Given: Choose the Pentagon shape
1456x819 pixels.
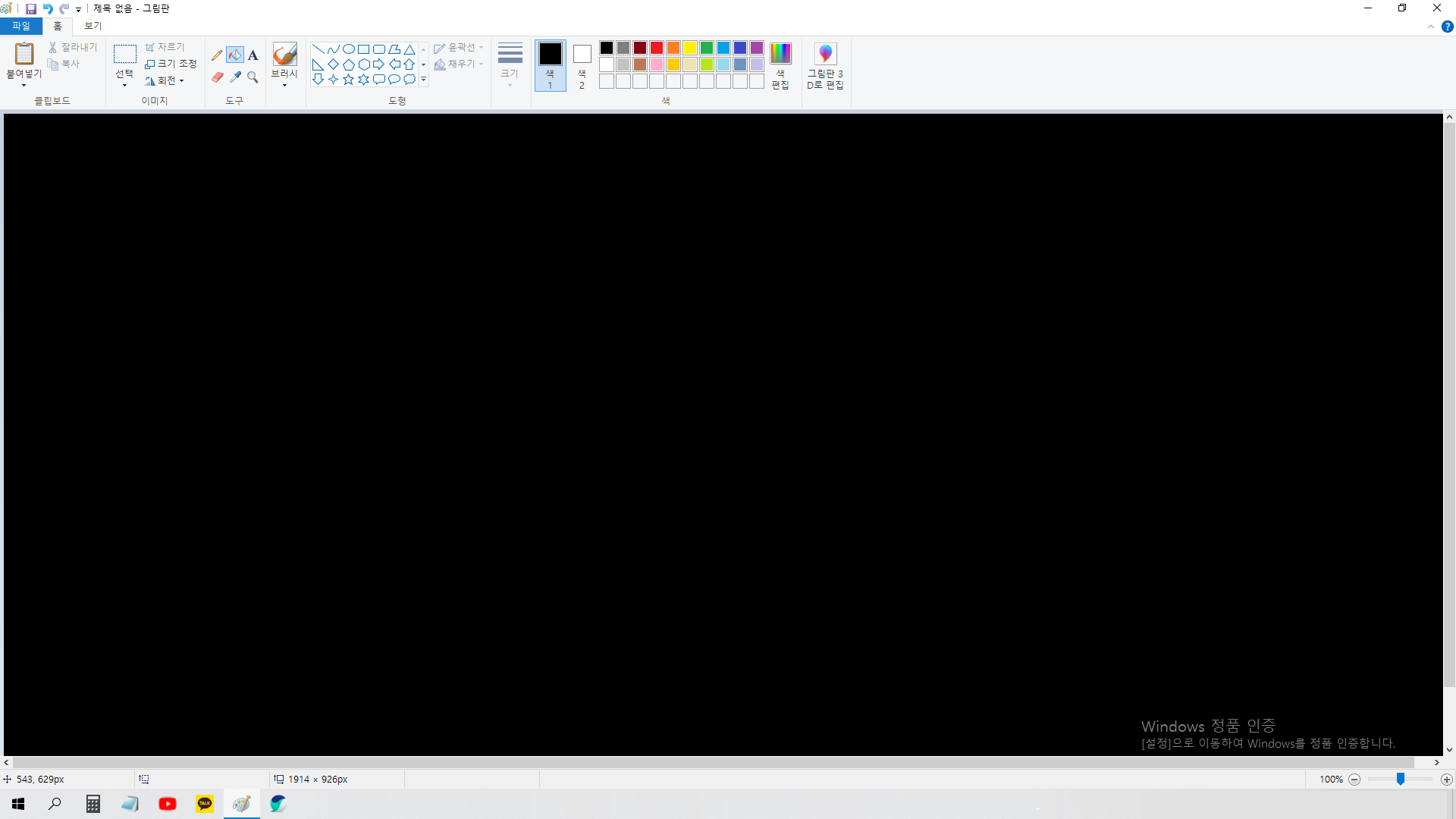Looking at the screenshot, I should point(349,64).
